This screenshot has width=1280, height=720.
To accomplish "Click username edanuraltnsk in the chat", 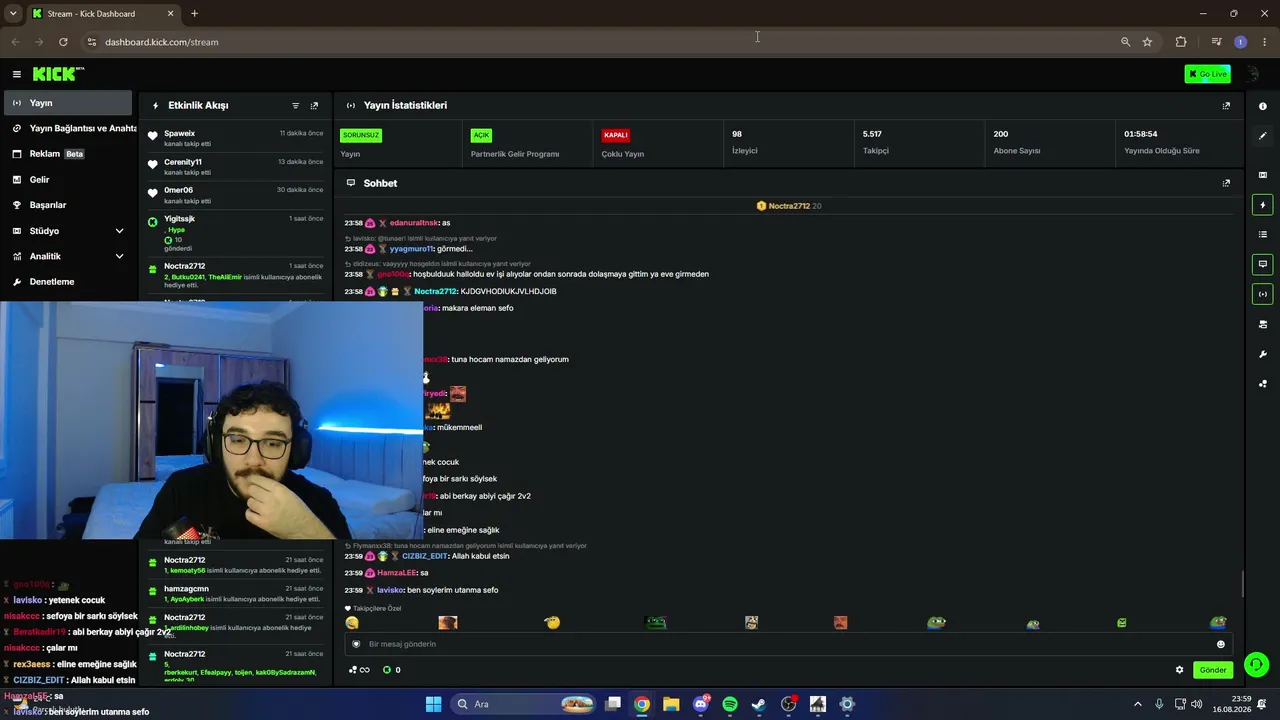I will pyautogui.click(x=414, y=223).
